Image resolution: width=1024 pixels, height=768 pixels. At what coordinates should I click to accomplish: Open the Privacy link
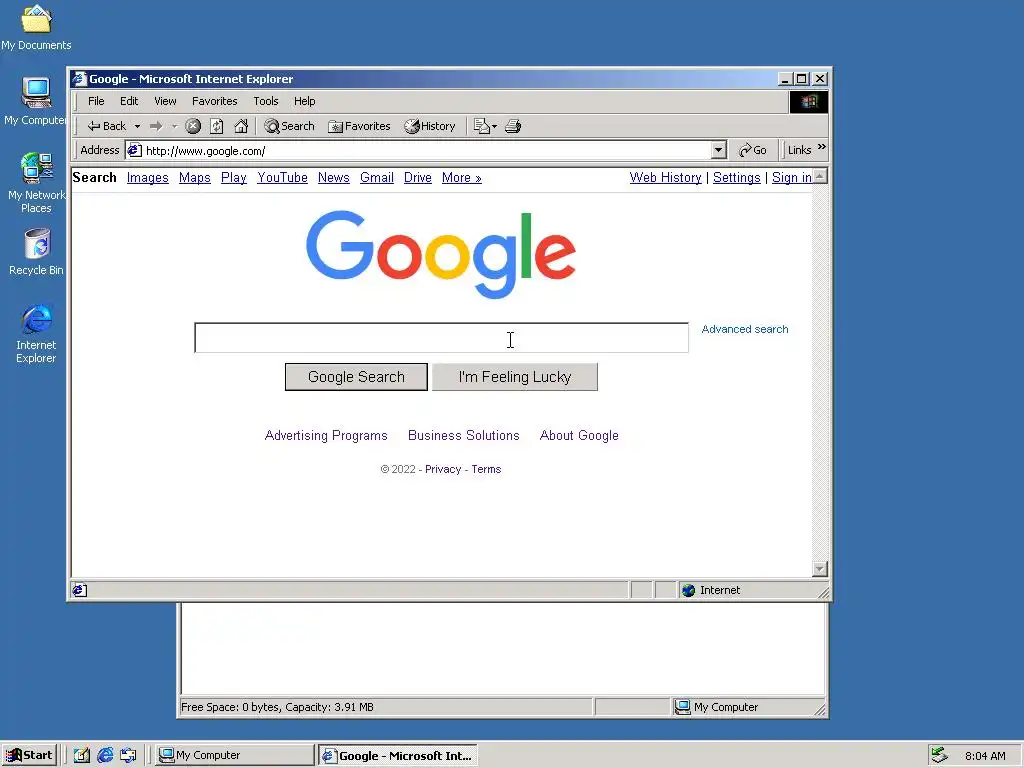click(443, 469)
